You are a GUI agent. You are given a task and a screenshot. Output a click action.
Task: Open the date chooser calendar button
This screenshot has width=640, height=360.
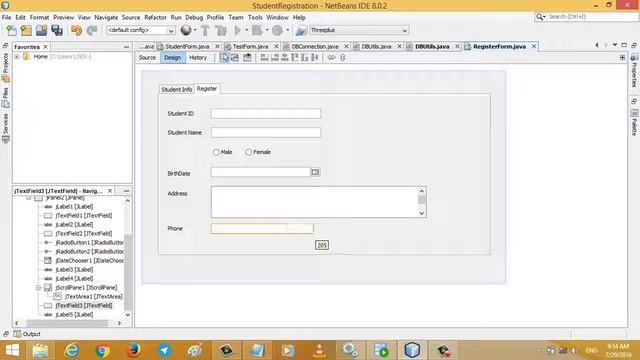pyautogui.click(x=315, y=172)
